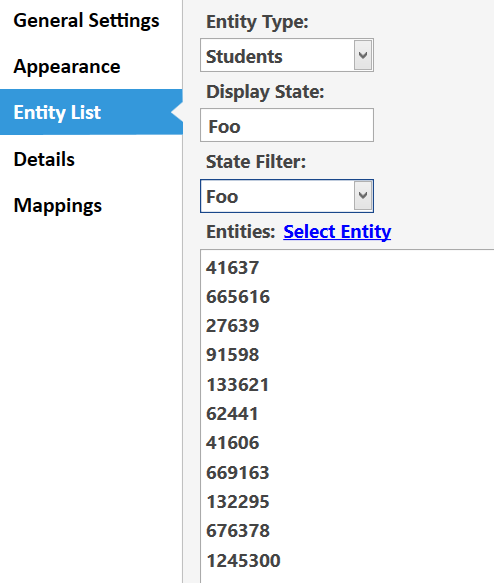
Task: Click the Select Entity link
Action: [337, 232]
